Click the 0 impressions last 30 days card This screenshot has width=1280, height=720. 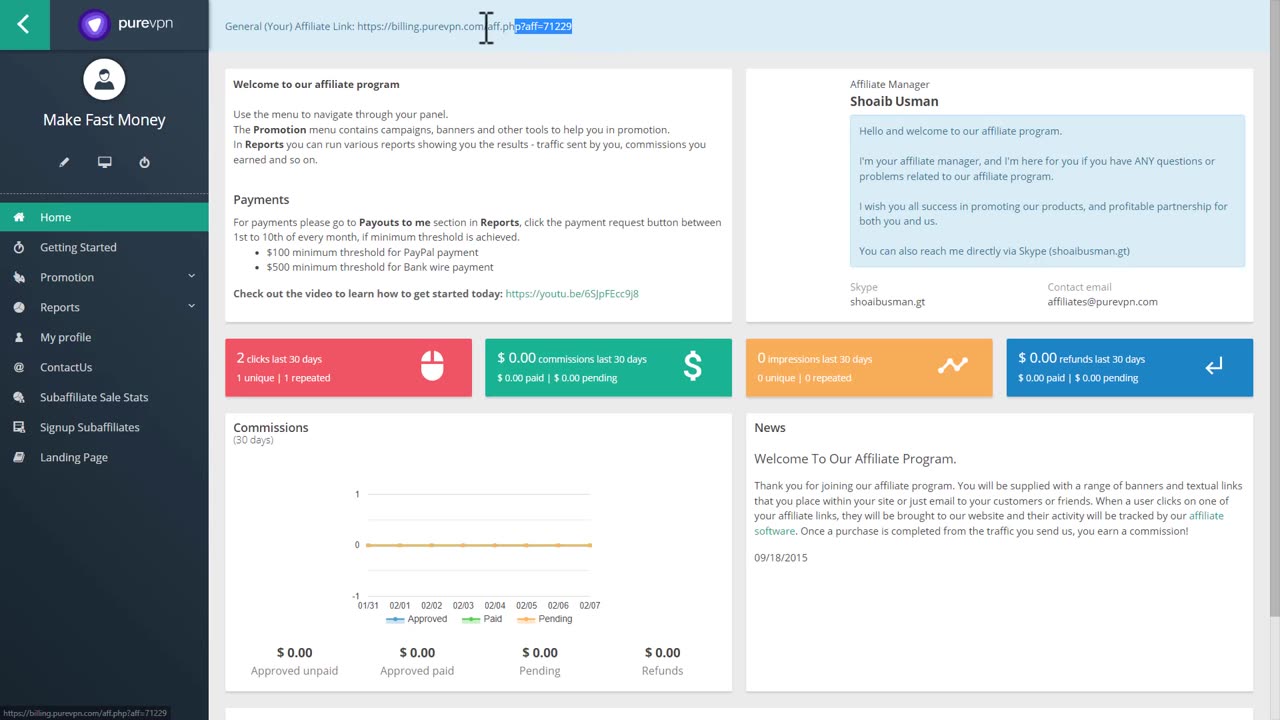coord(869,367)
